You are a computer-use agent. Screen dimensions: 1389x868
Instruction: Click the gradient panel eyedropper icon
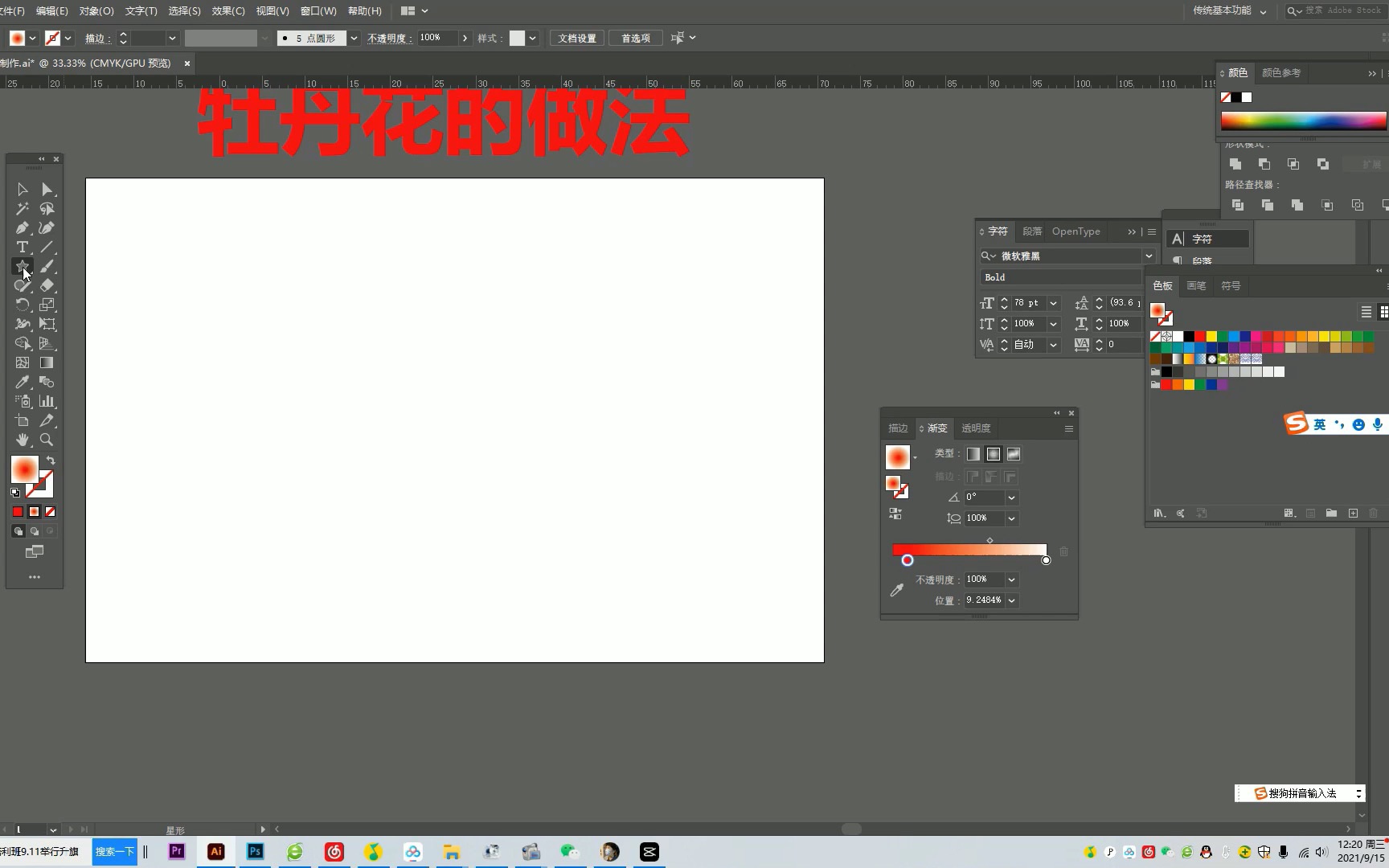[897, 591]
